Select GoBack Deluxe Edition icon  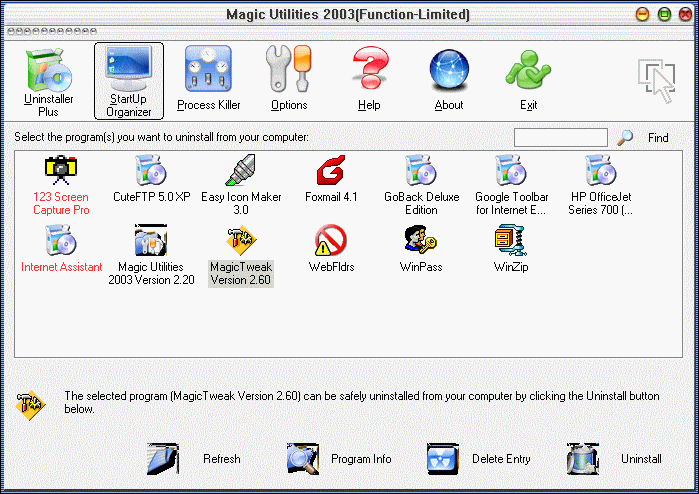[420, 170]
